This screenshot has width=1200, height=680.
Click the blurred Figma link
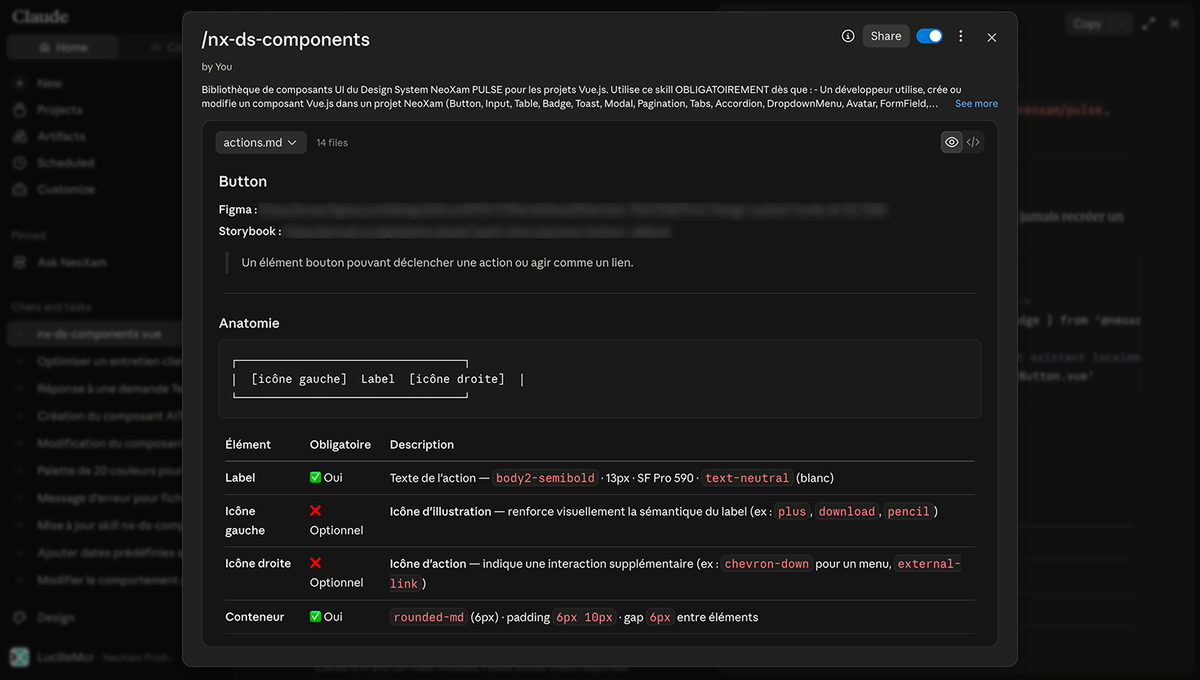pos(574,210)
